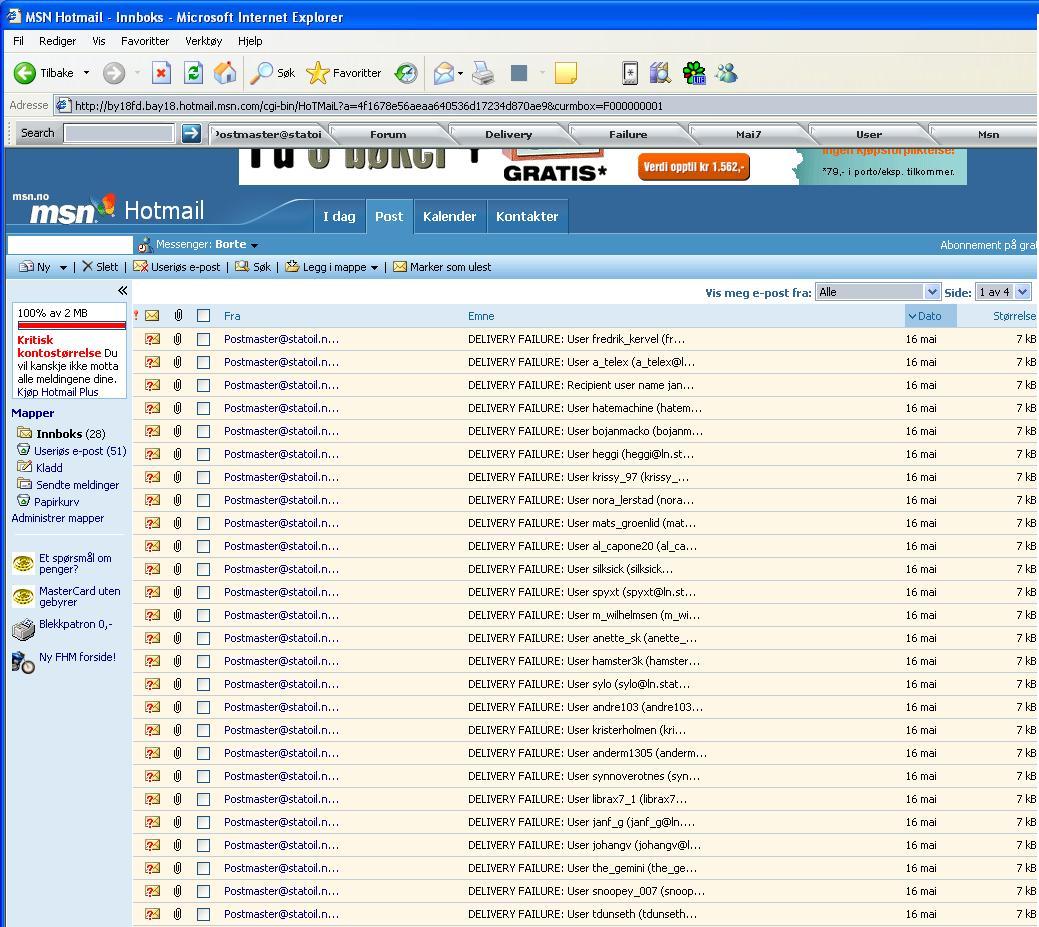Image resolution: width=1039 pixels, height=927 pixels.
Task: Open the Messenger status Borte dropdown
Action: [254, 245]
